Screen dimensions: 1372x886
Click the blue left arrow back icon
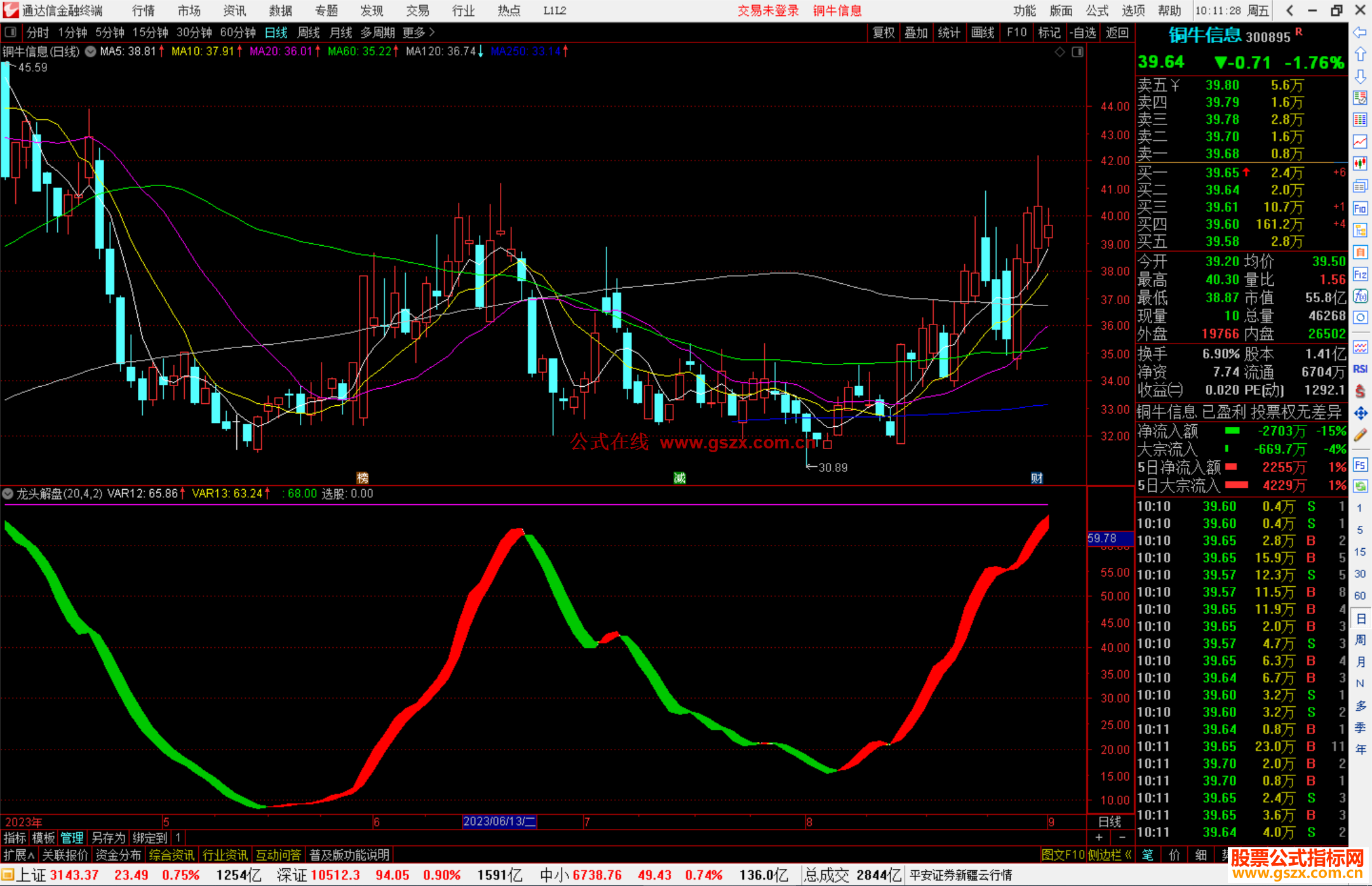coord(1360,32)
